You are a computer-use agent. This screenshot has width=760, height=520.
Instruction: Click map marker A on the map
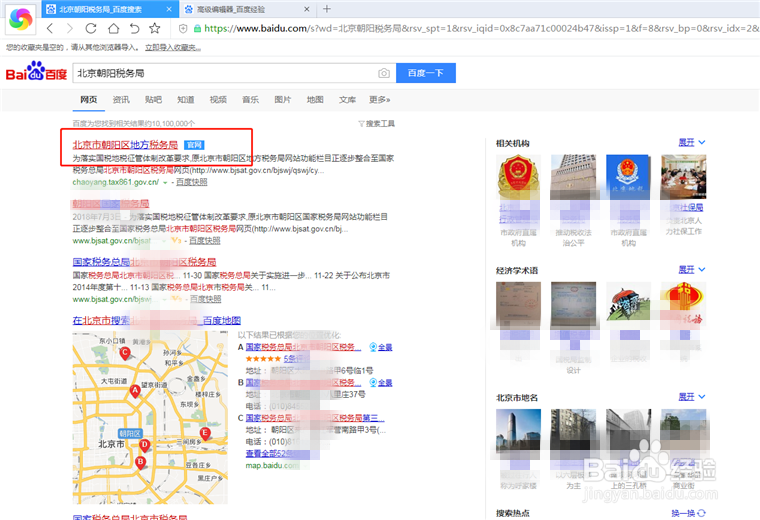click(135, 391)
